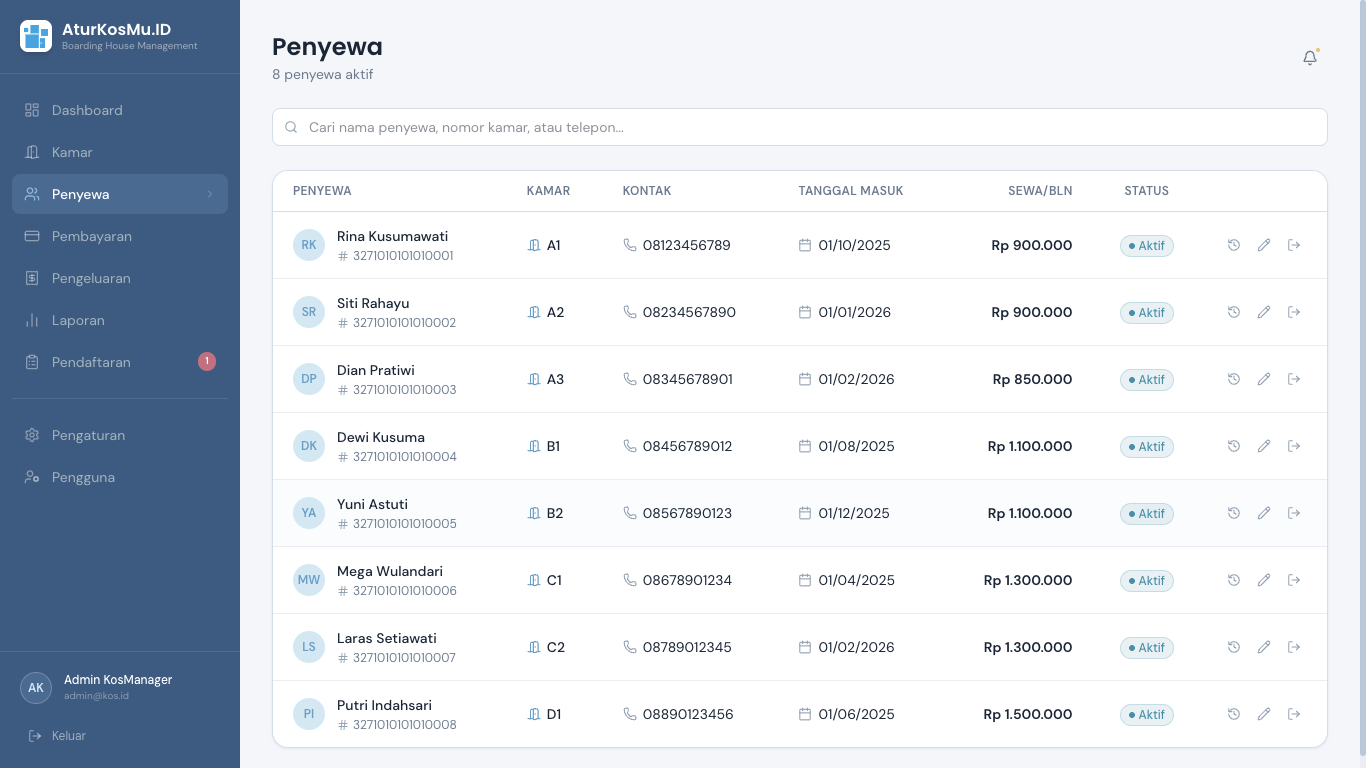Viewport: 1366px width, 768px height.
Task: Click Aktif status badge for room B1
Action: coord(1146,447)
